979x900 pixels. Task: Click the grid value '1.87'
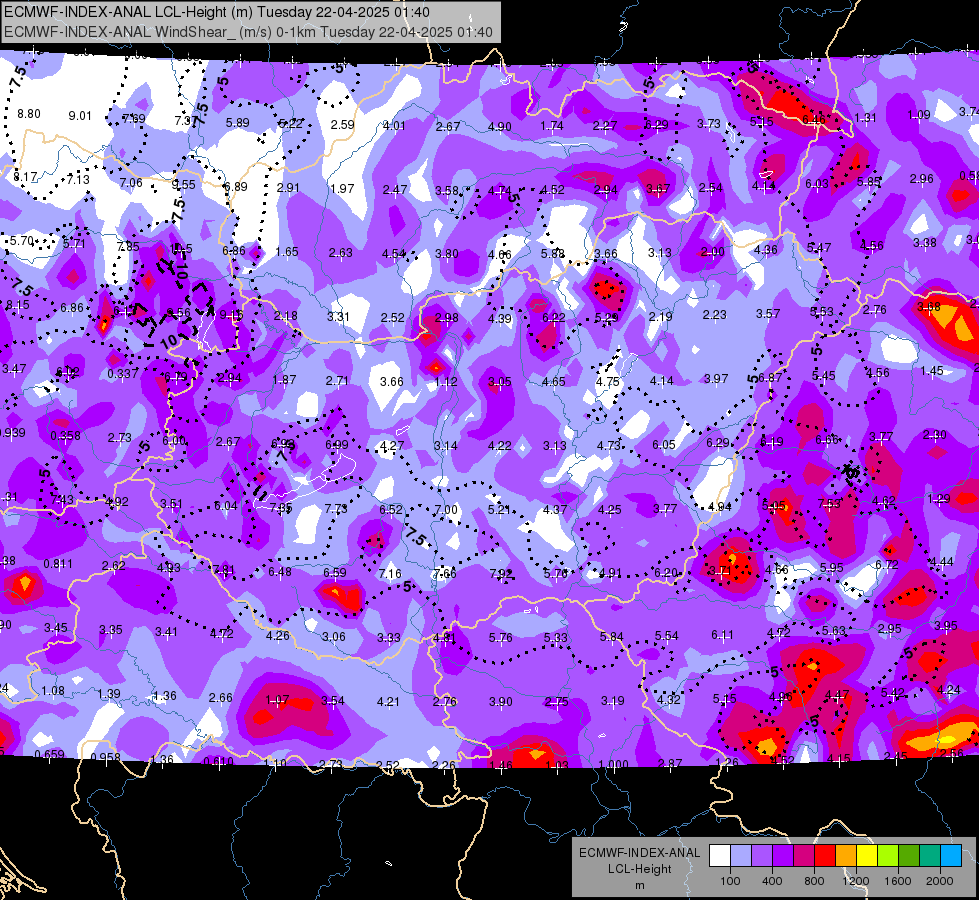click(284, 380)
